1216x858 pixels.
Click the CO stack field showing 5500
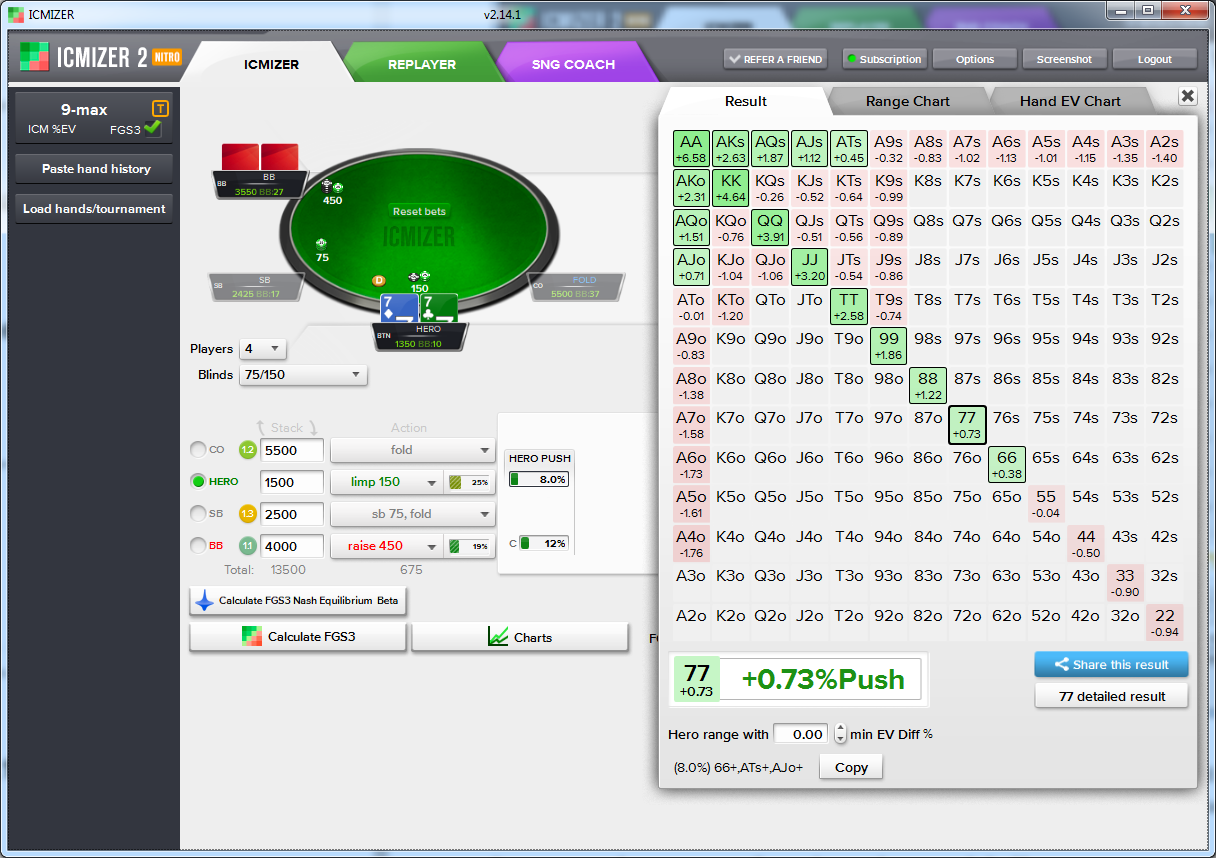pyautogui.click(x=292, y=450)
